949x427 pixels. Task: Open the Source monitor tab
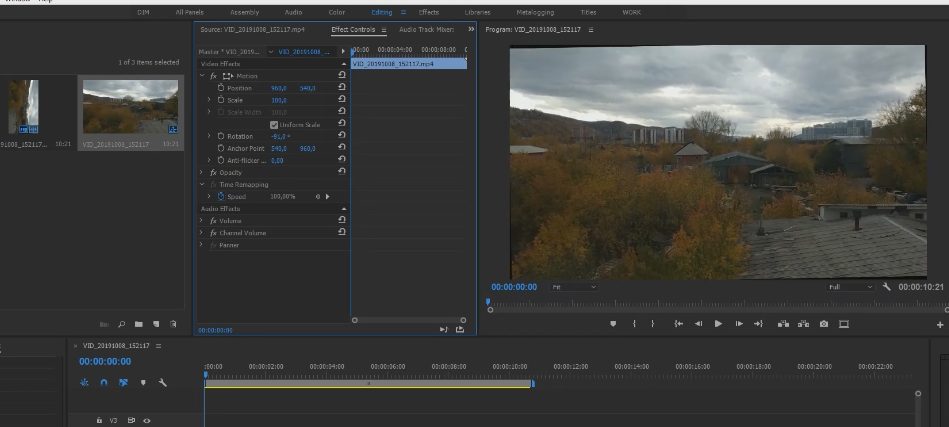tap(252, 29)
